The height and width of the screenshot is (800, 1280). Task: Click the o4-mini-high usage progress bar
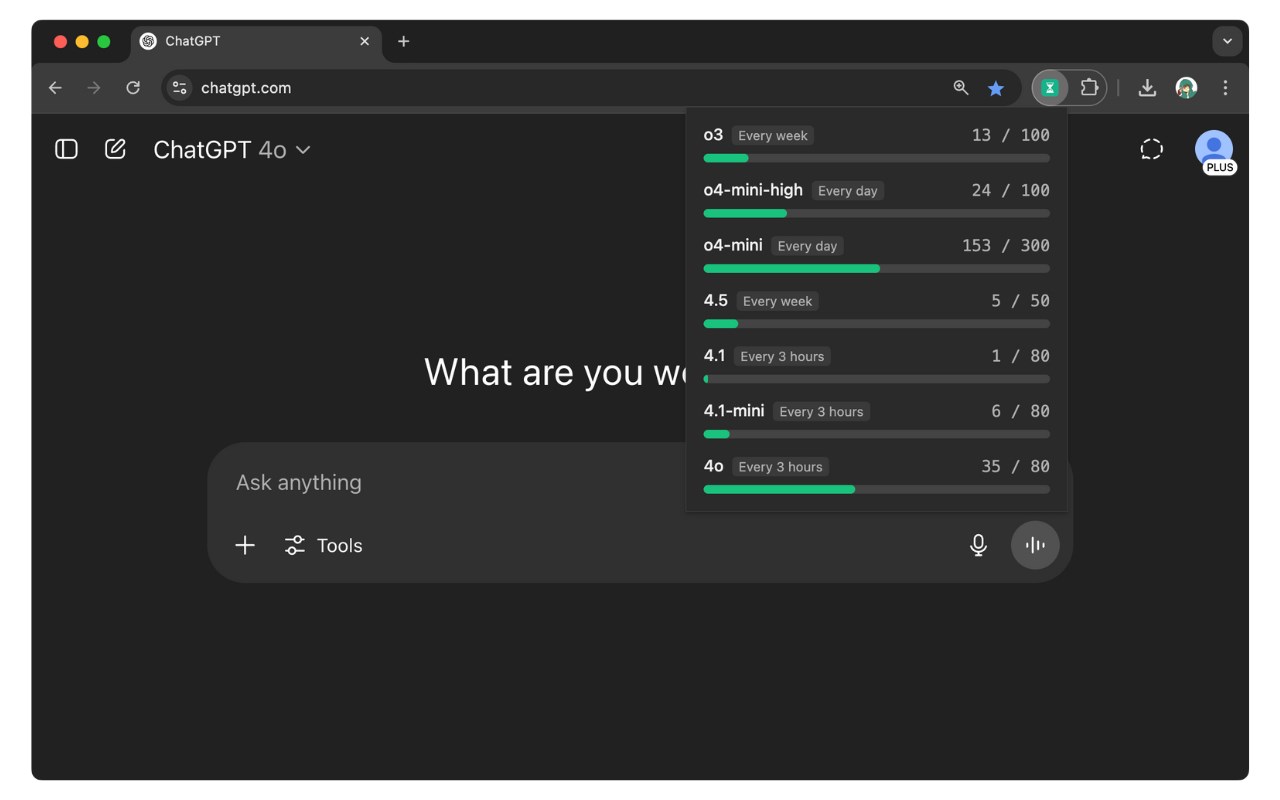(877, 213)
